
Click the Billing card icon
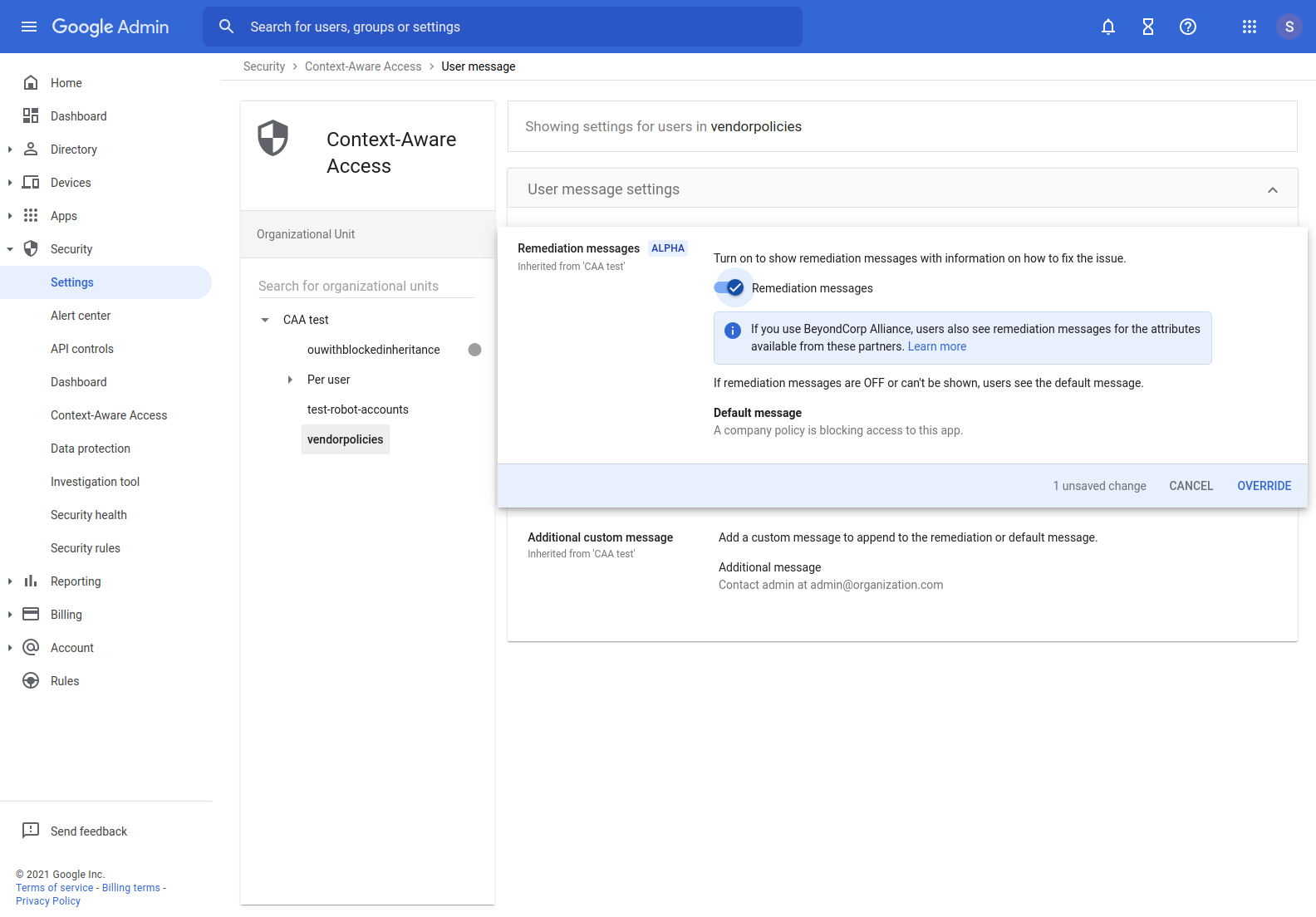click(x=31, y=614)
